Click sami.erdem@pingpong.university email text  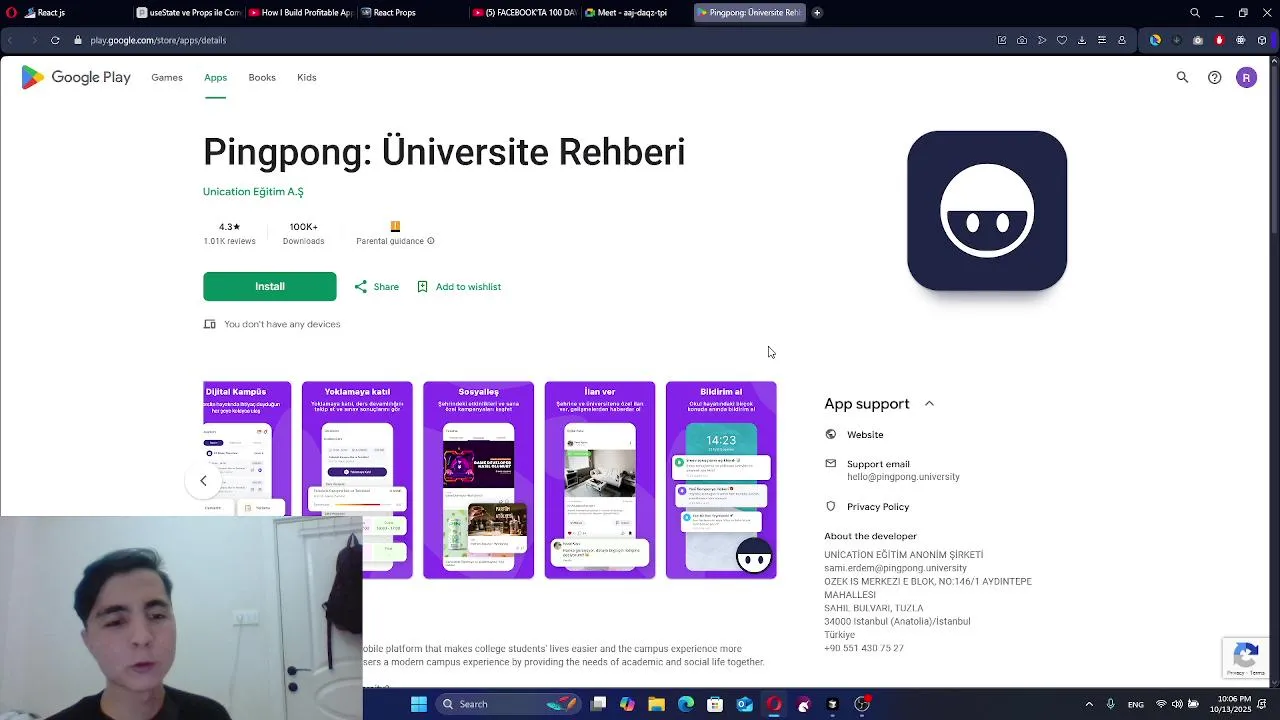tap(895, 568)
